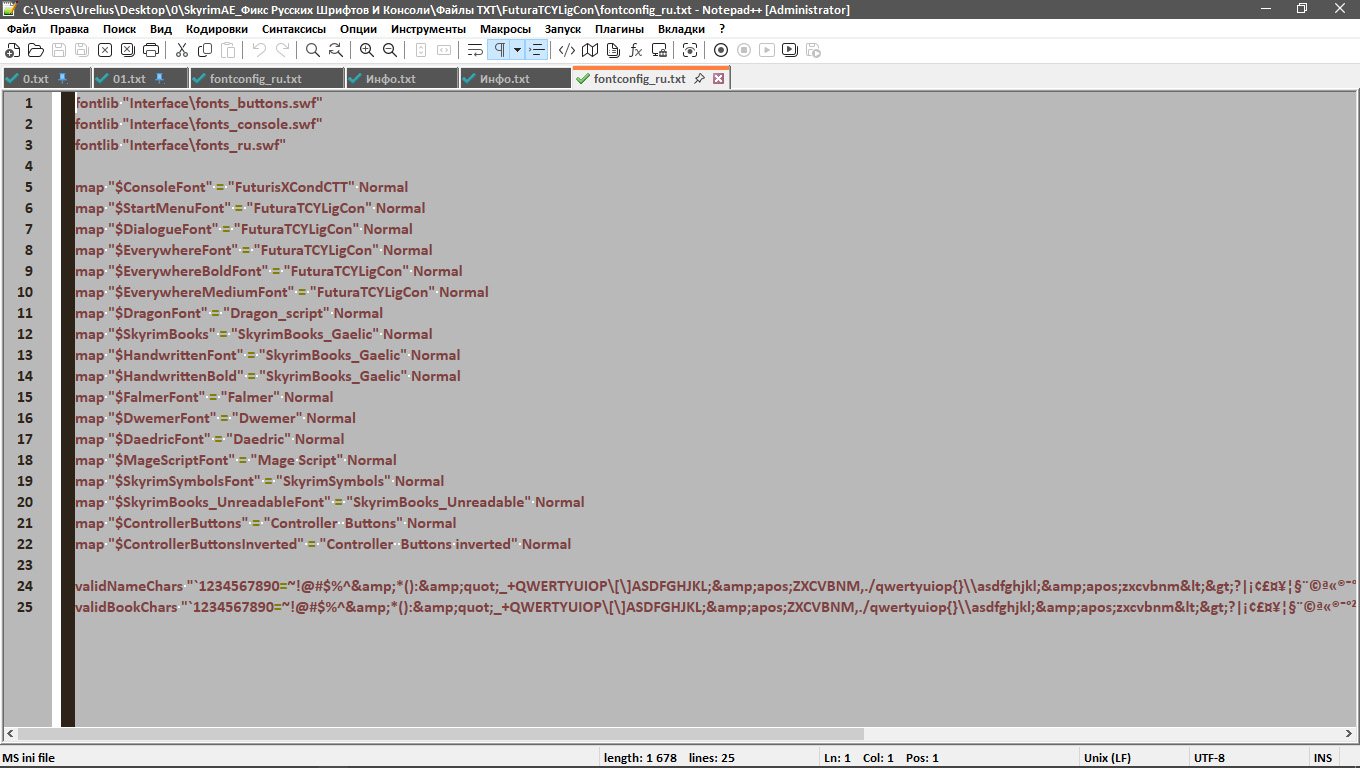Open the Function List fx icon
The image size is (1360, 768).
pyautogui.click(x=635, y=50)
